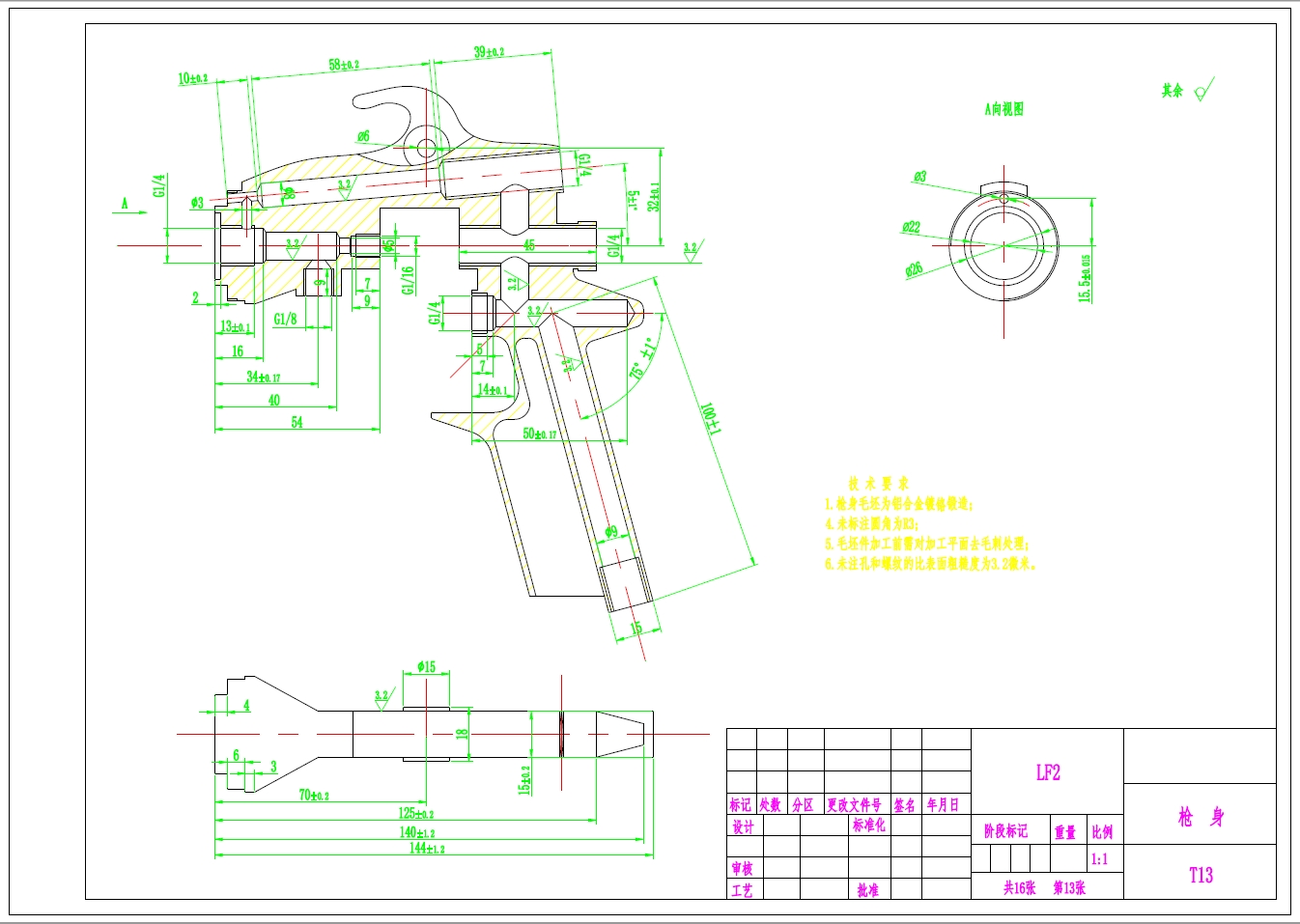Click the '54' dimension value
The height and width of the screenshot is (924, 1300).
tap(297, 422)
